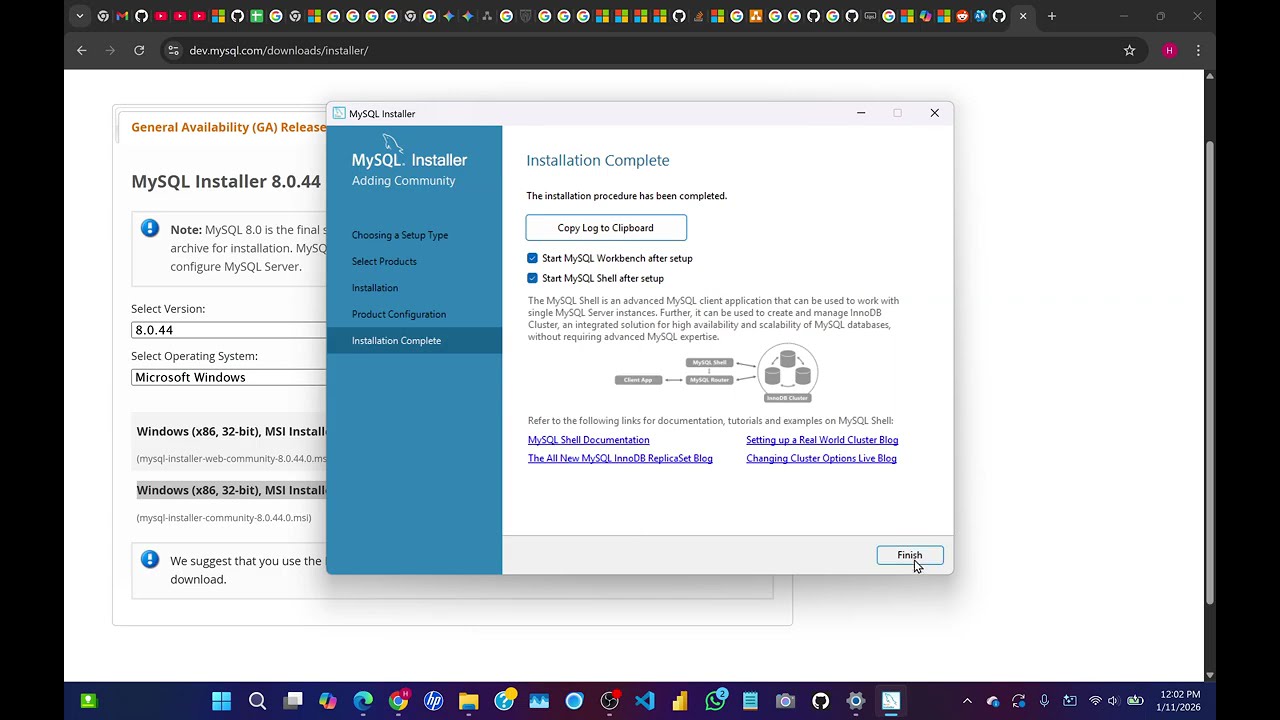Image resolution: width=1280 pixels, height=720 pixels.
Task: Switch to the Gmail tab
Action: [122, 16]
